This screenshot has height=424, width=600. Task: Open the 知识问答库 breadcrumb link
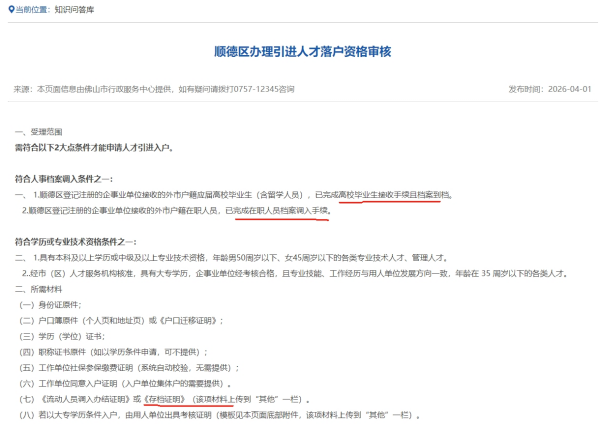74,10
